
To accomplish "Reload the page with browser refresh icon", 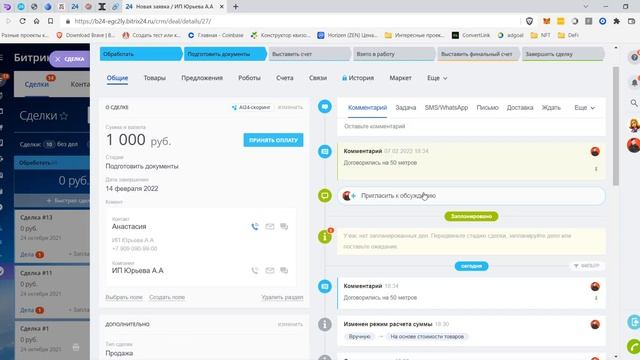I will coord(22,21).
